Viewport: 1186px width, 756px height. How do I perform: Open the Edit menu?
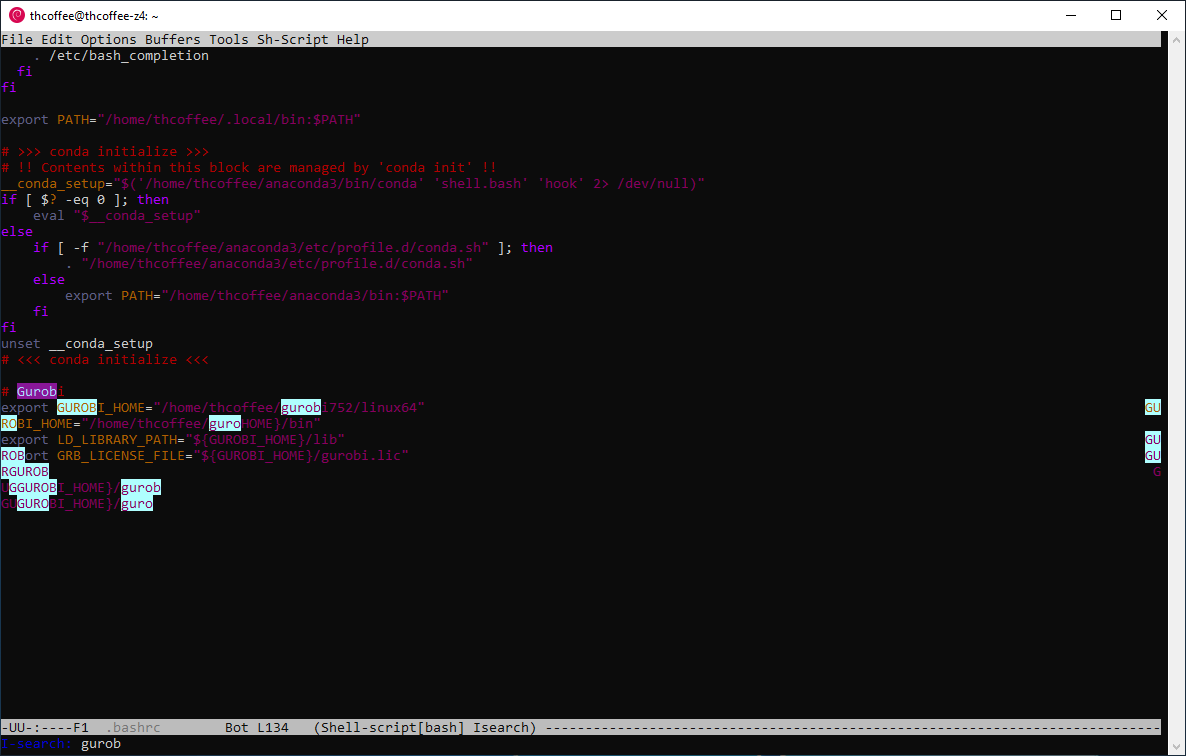[x=57, y=39]
